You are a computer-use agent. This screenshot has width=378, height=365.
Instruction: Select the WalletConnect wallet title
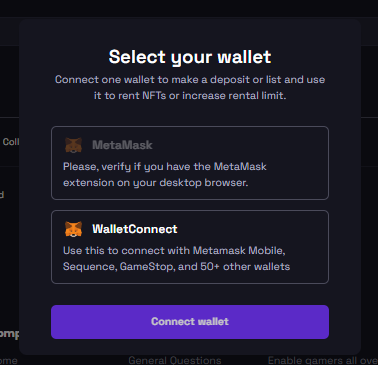[135, 229]
